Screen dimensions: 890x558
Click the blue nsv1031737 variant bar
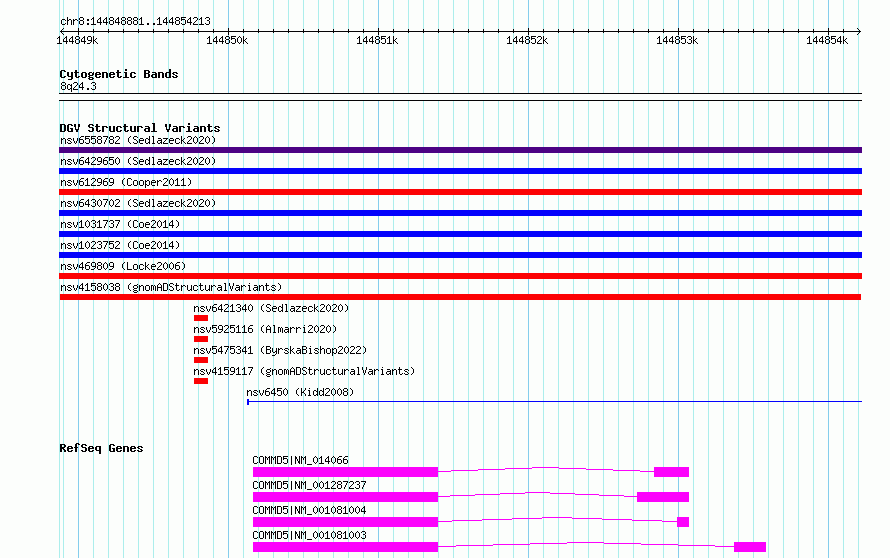[460, 234]
